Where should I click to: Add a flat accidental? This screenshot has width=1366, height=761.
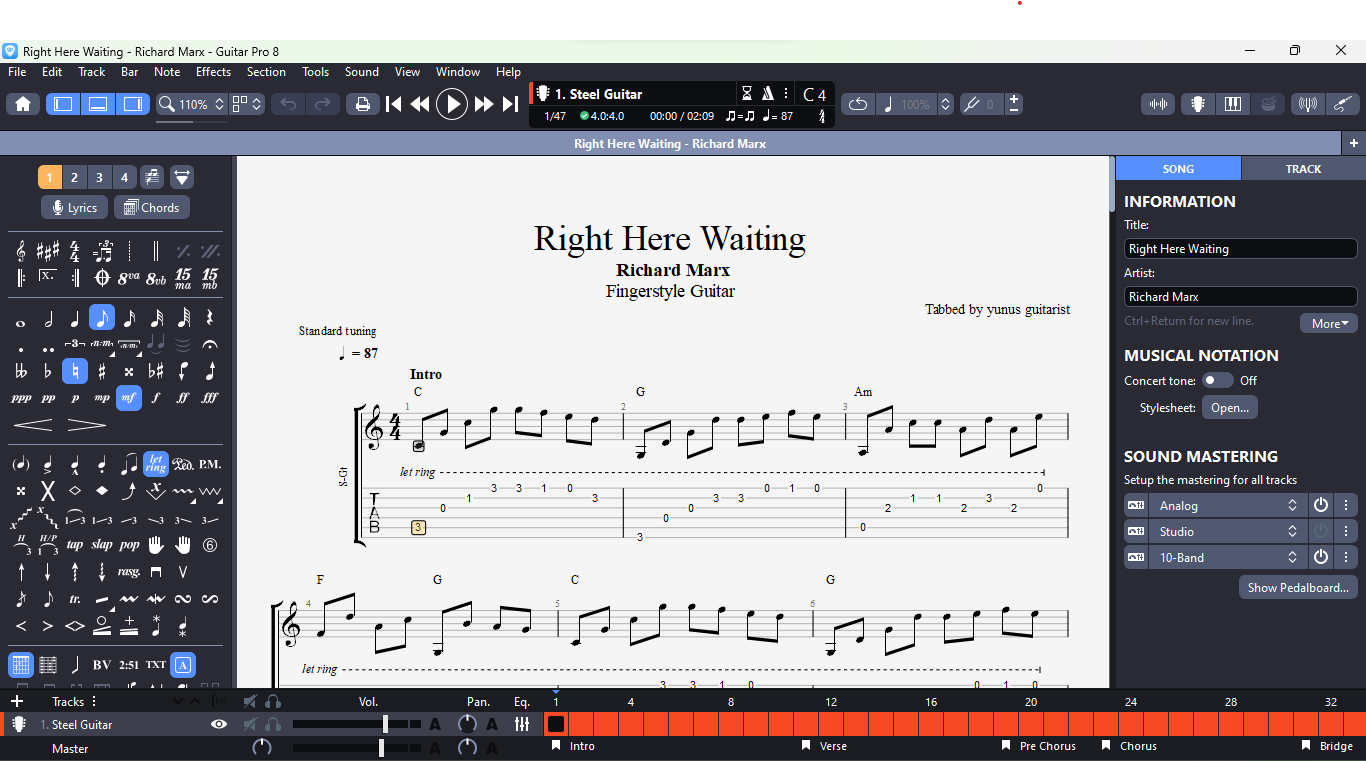(x=48, y=372)
